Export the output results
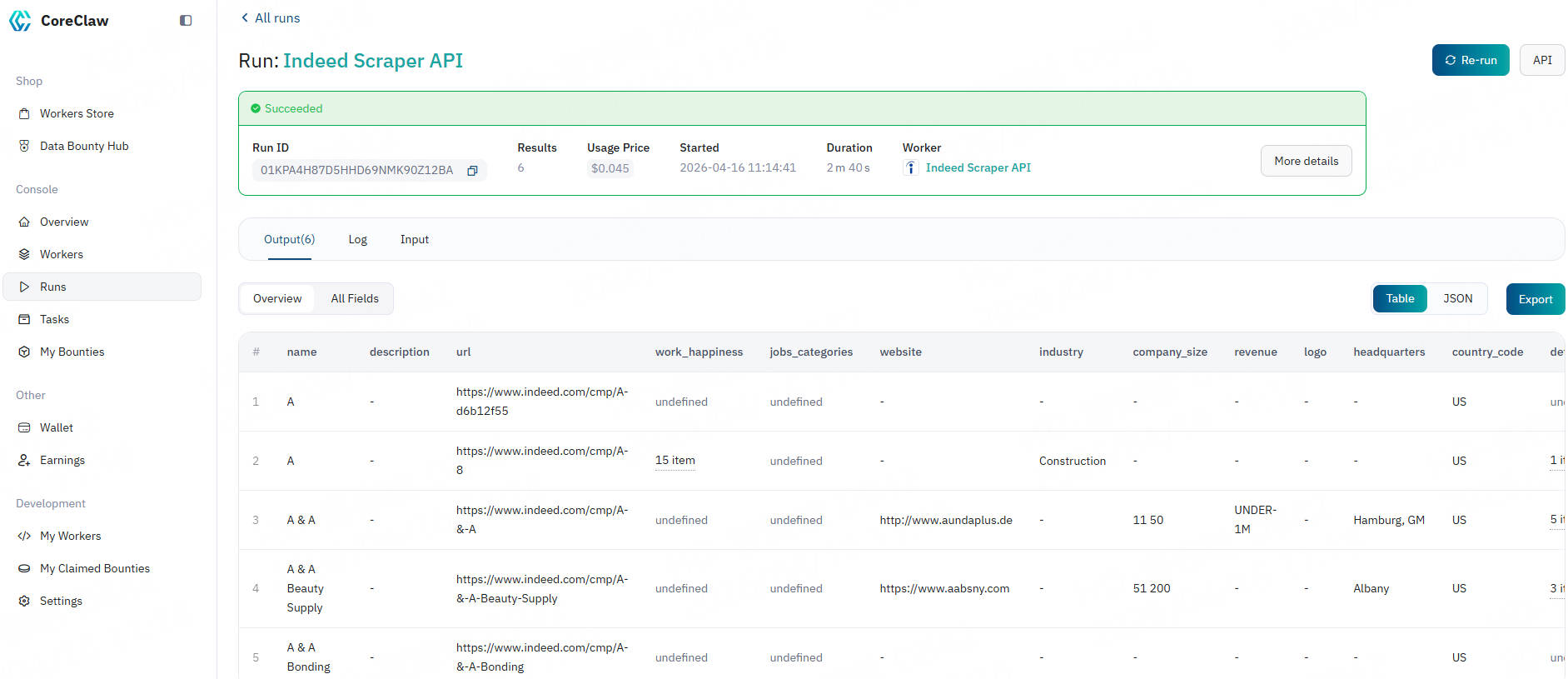Screen dimensions: 1568x679 1535,300
